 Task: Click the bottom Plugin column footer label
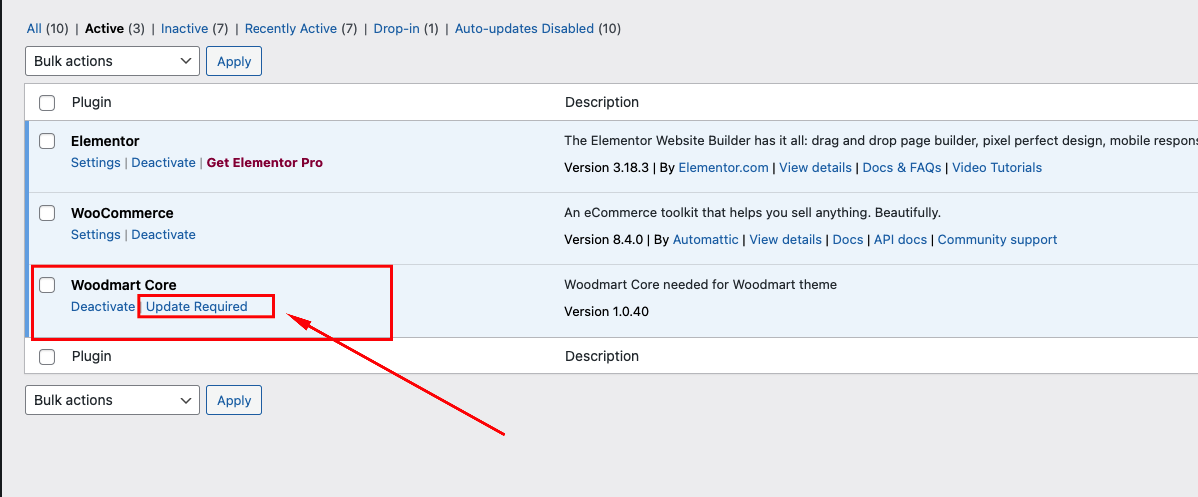92,356
